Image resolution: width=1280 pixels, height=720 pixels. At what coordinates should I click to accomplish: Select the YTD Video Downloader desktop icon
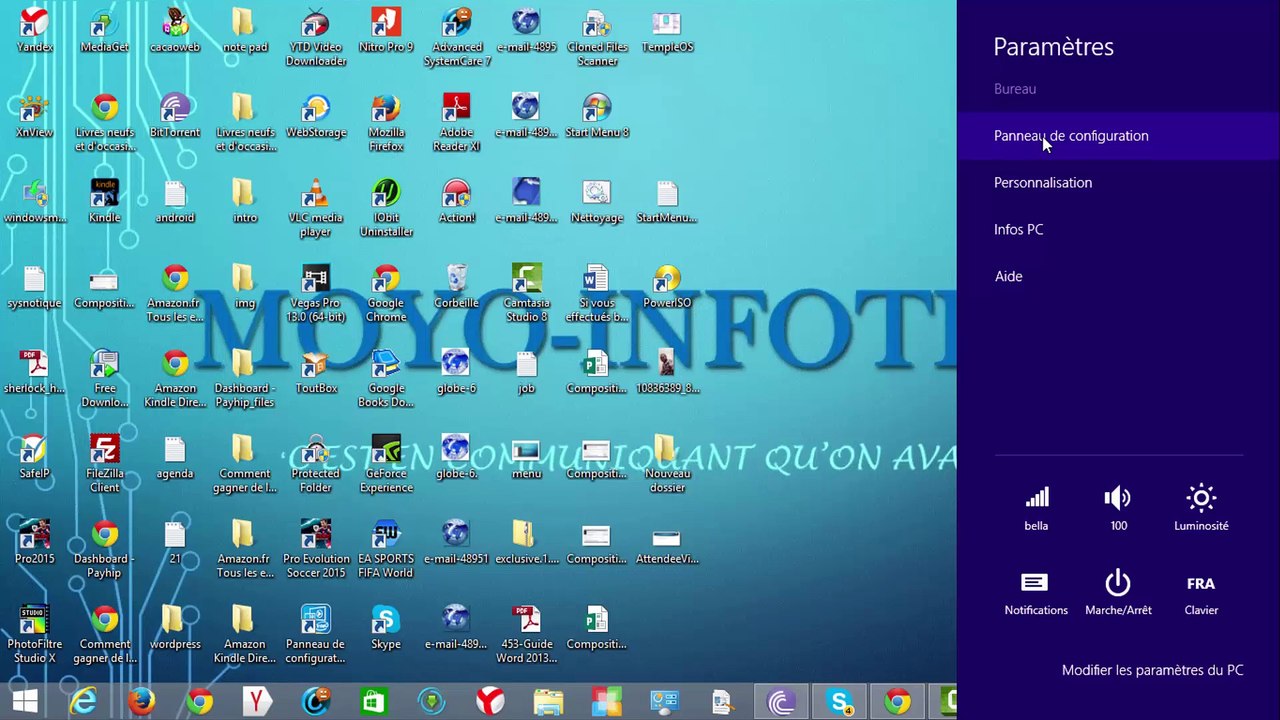[315, 38]
